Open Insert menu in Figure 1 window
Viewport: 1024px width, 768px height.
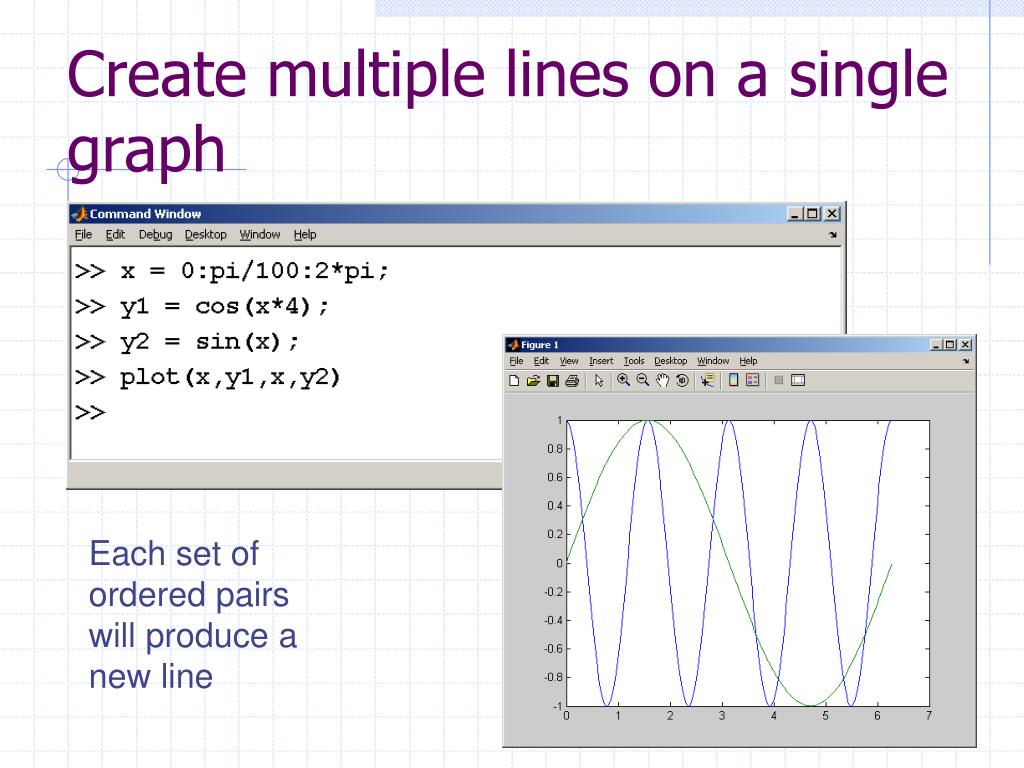click(x=601, y=361)
